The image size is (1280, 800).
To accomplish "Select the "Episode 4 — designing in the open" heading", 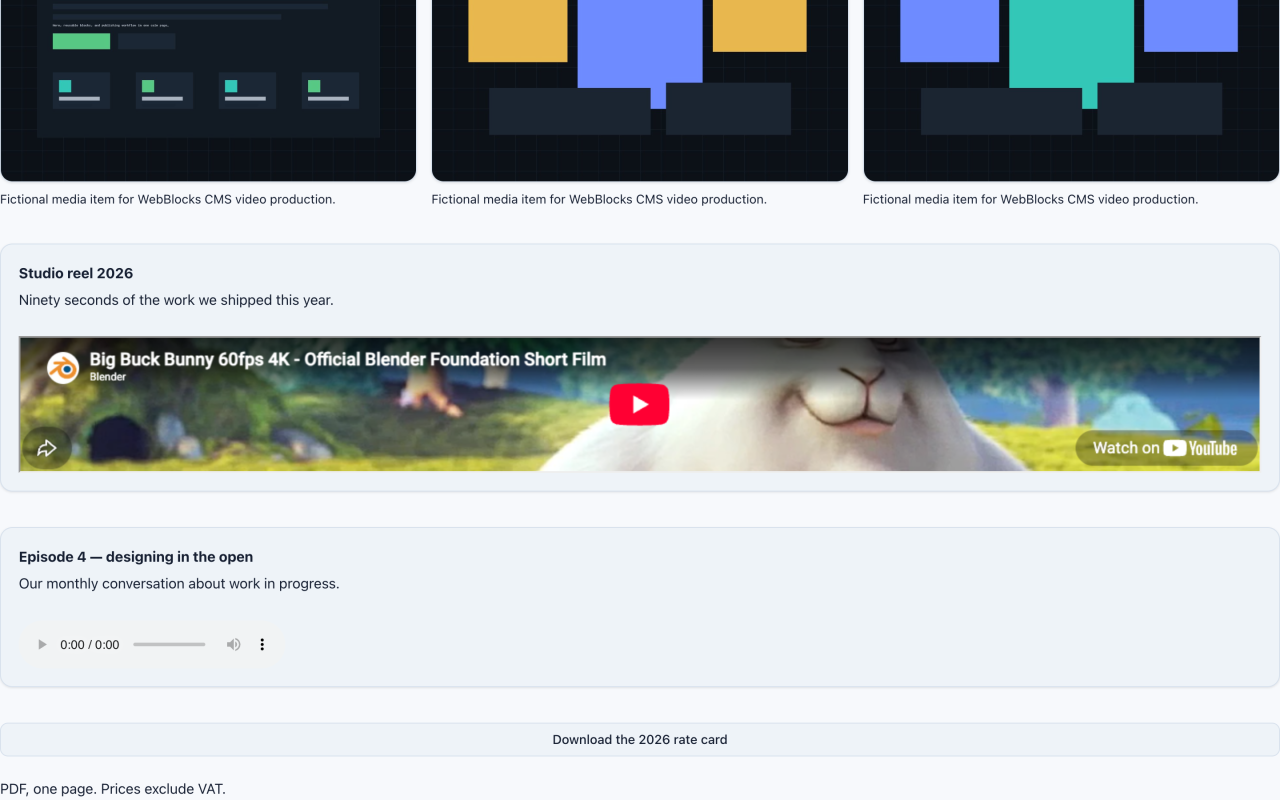I will pyautogui.click(x=136, y=557).
